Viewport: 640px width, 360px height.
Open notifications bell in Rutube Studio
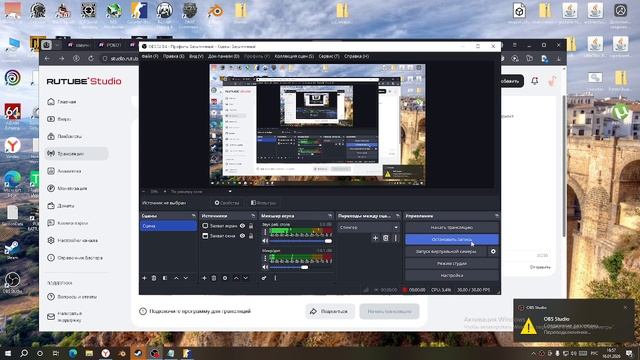pyautogui.click(x=535, y=81)
